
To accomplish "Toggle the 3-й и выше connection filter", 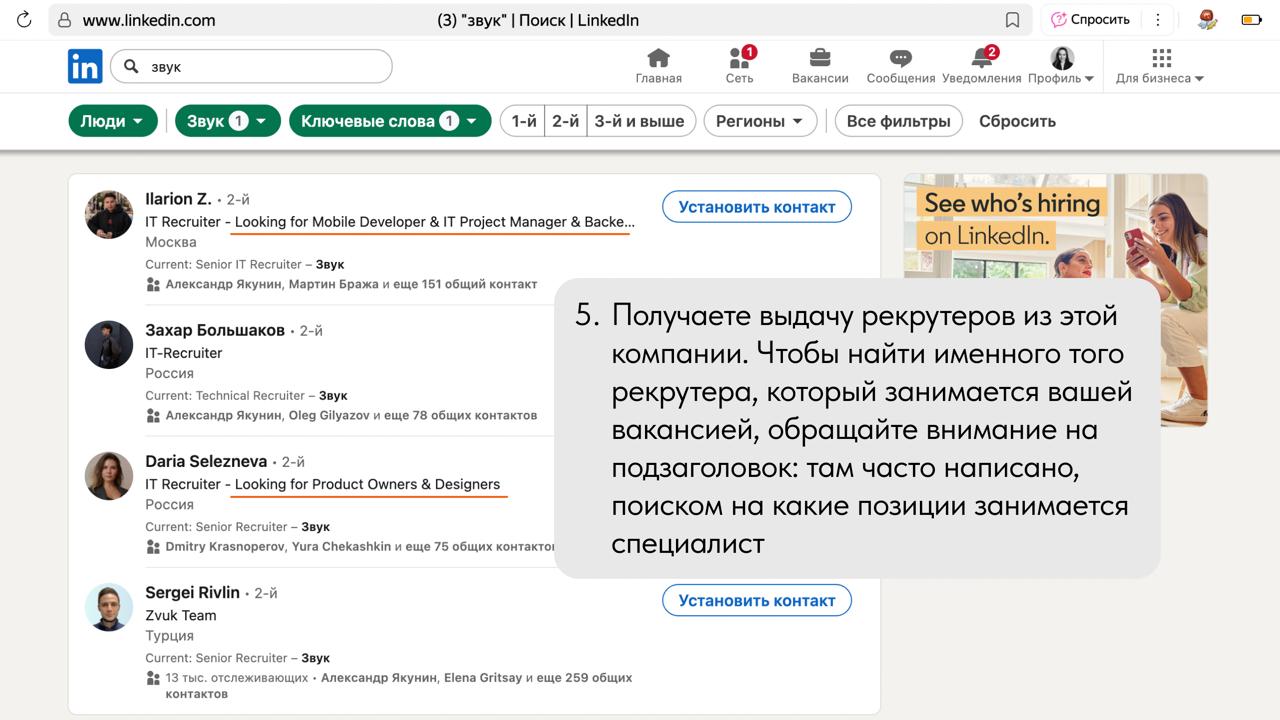I will [640, 121].
